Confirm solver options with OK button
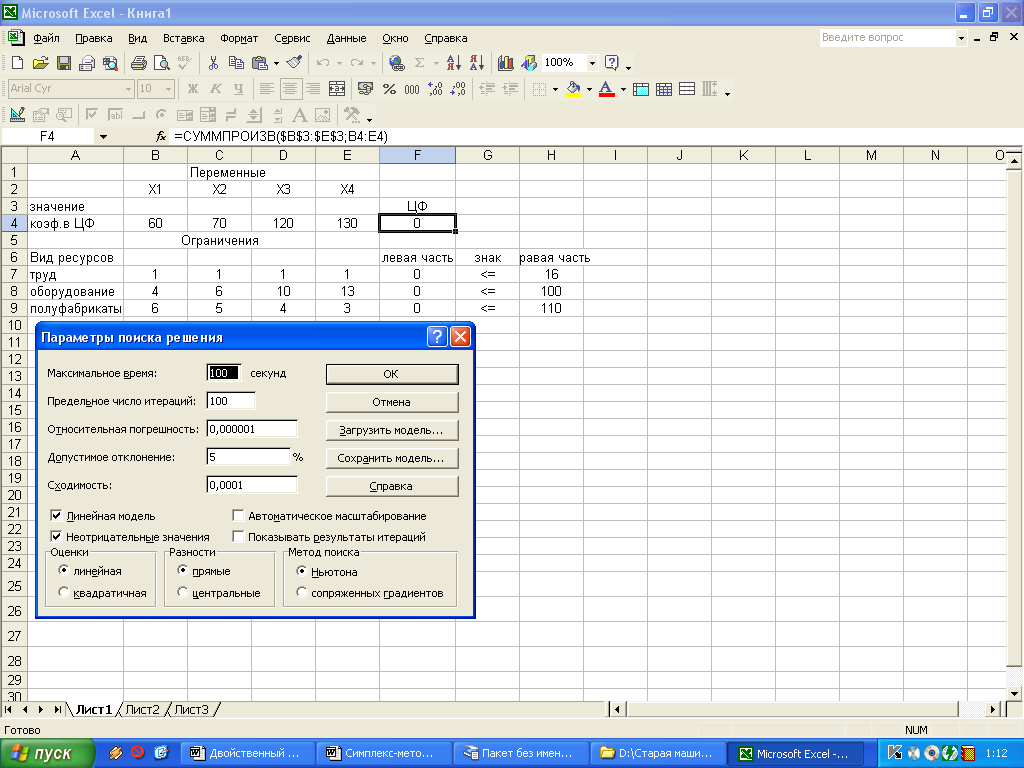Screen dimensions: 1024x768 392,374
